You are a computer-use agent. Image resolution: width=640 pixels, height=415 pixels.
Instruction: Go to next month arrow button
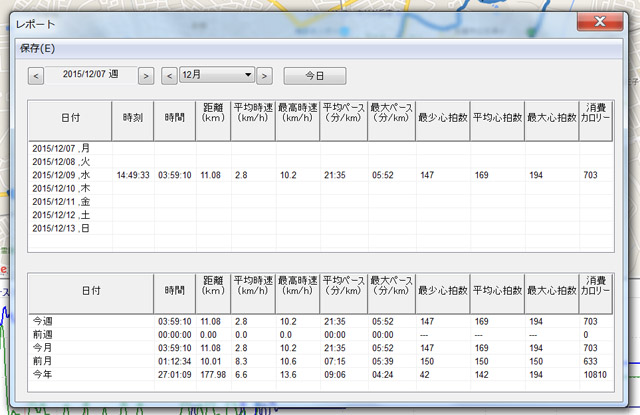pos(265,75)
